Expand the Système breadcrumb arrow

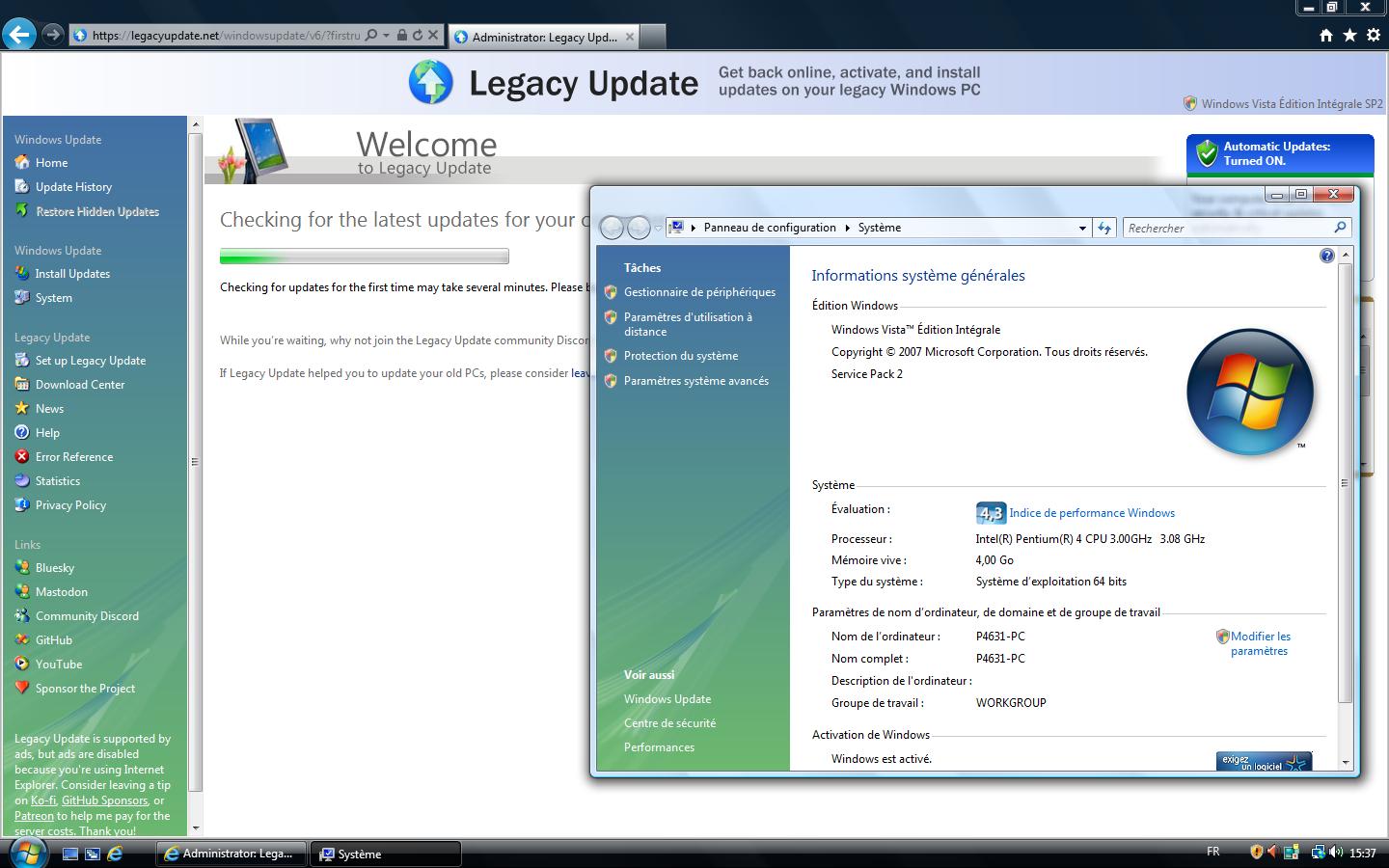[848, 228]
